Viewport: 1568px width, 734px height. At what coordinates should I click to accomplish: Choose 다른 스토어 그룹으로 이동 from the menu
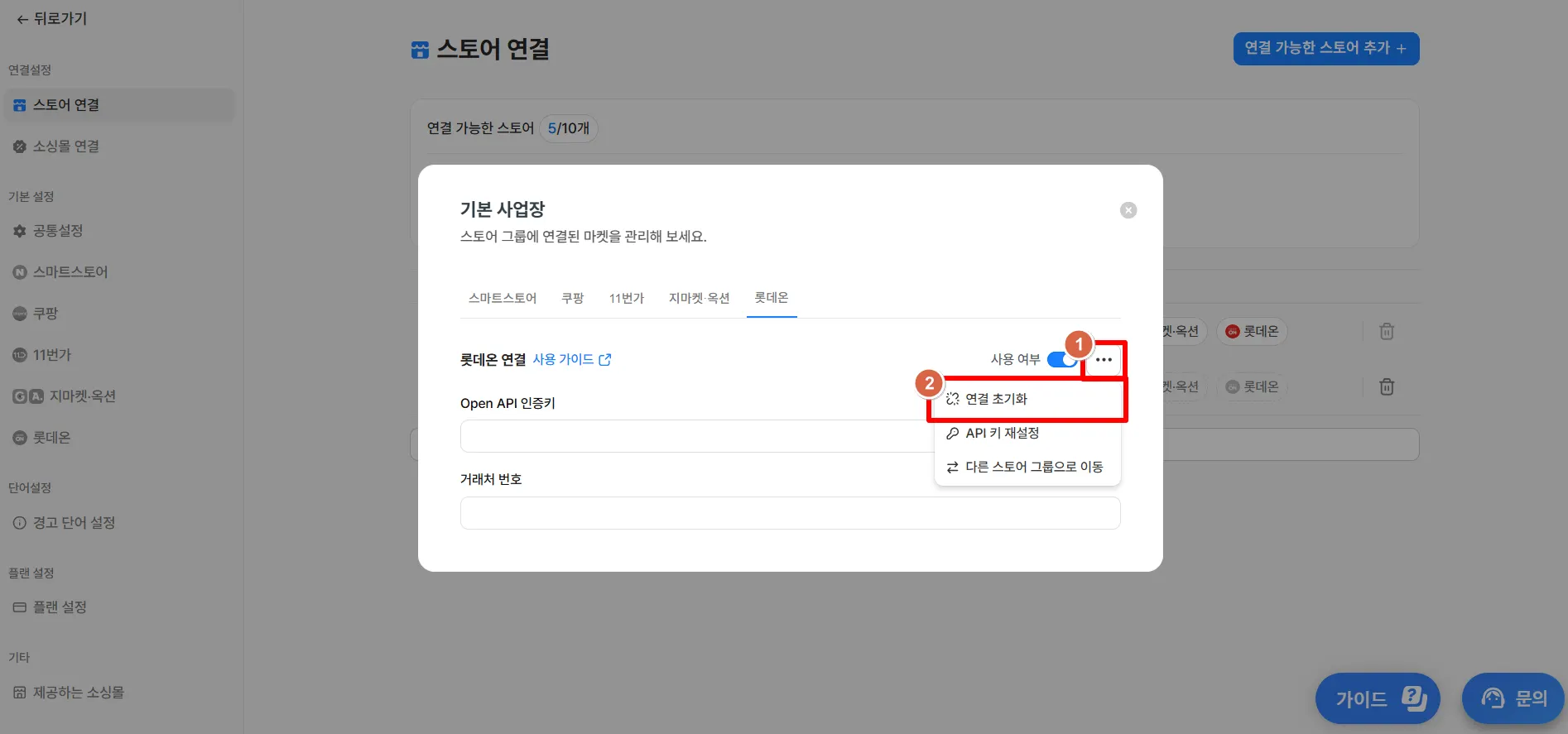tap(1027, 467)
